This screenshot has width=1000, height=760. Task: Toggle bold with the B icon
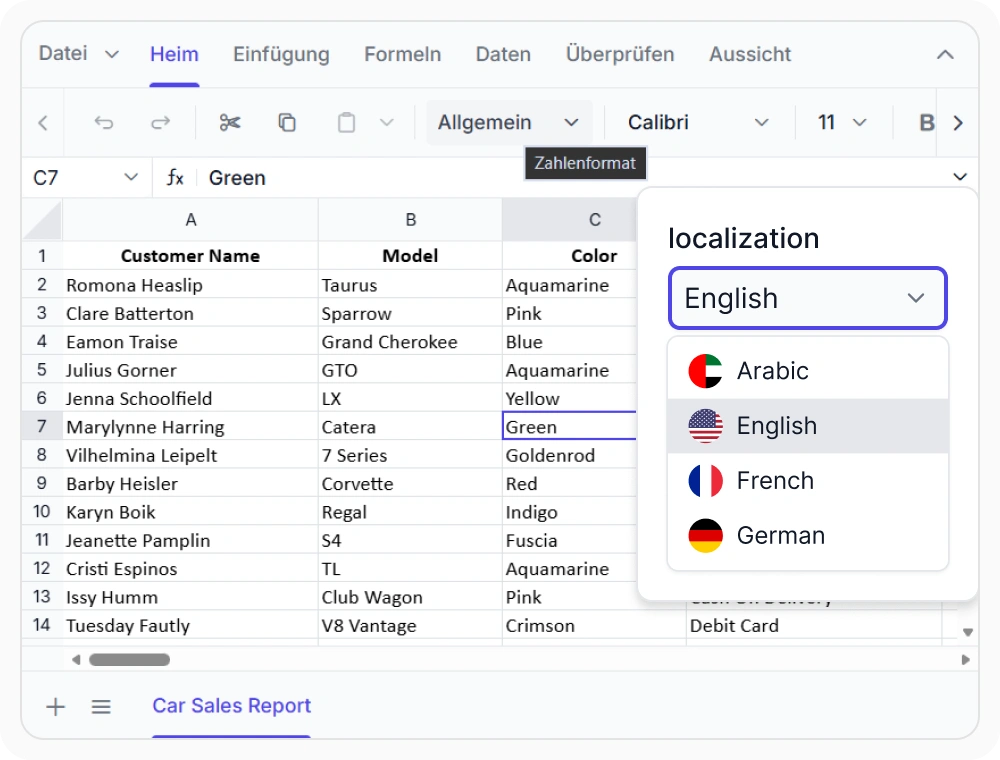point(927,122)
